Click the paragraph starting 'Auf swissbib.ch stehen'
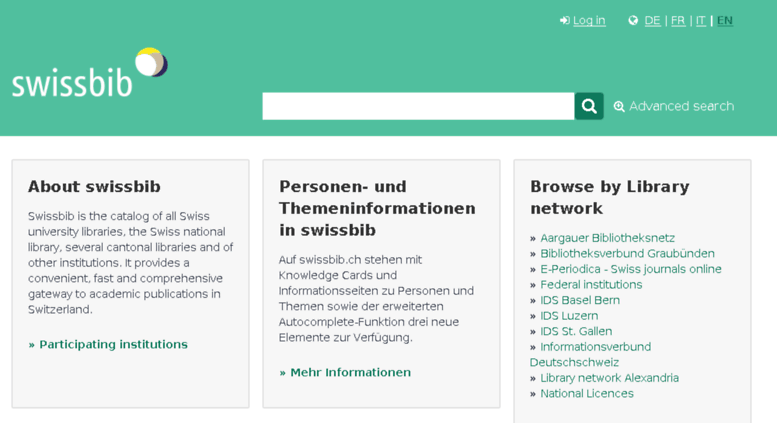 coord(376,299)
